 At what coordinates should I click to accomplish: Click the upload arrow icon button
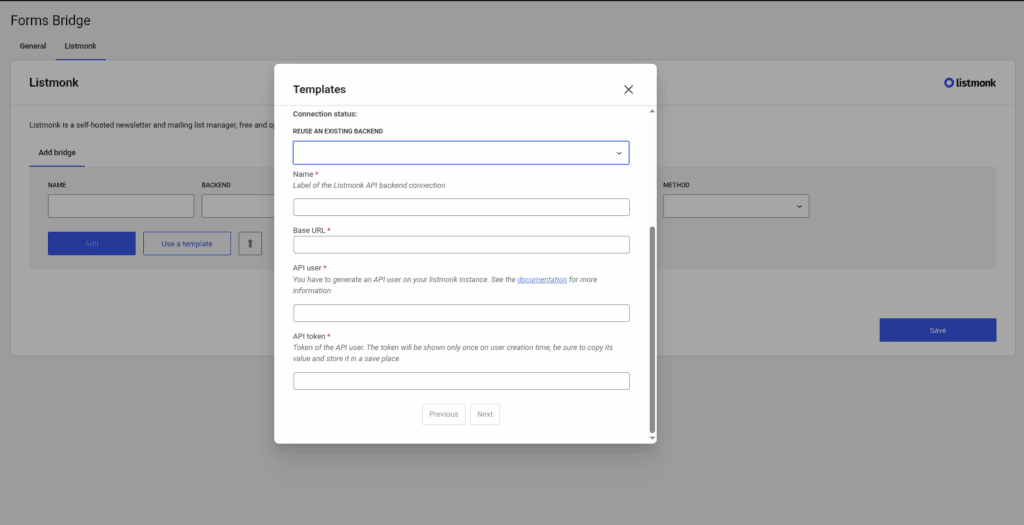tap(250, 244)
